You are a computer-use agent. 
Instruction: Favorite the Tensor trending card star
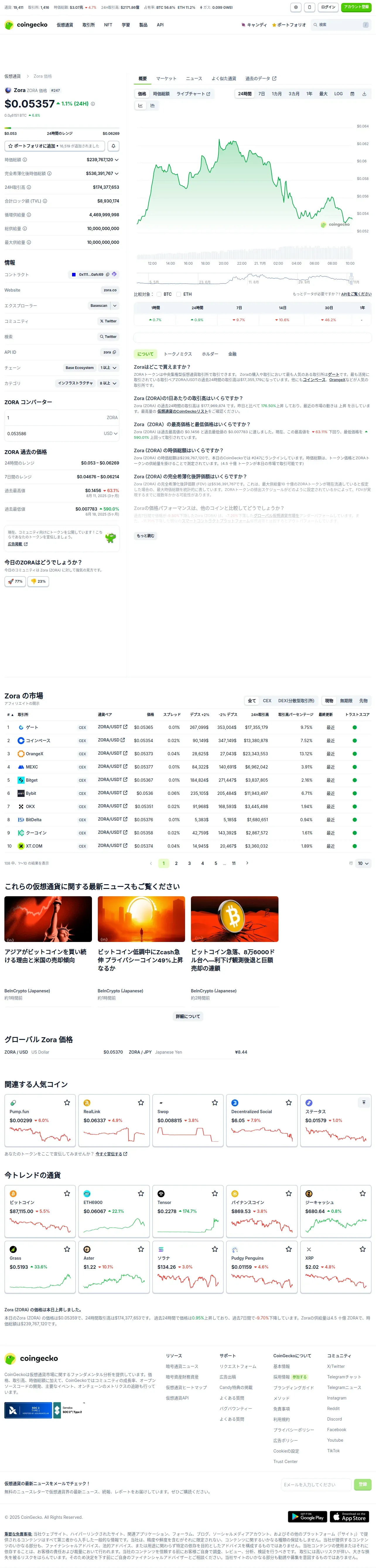click(215, 1193)
